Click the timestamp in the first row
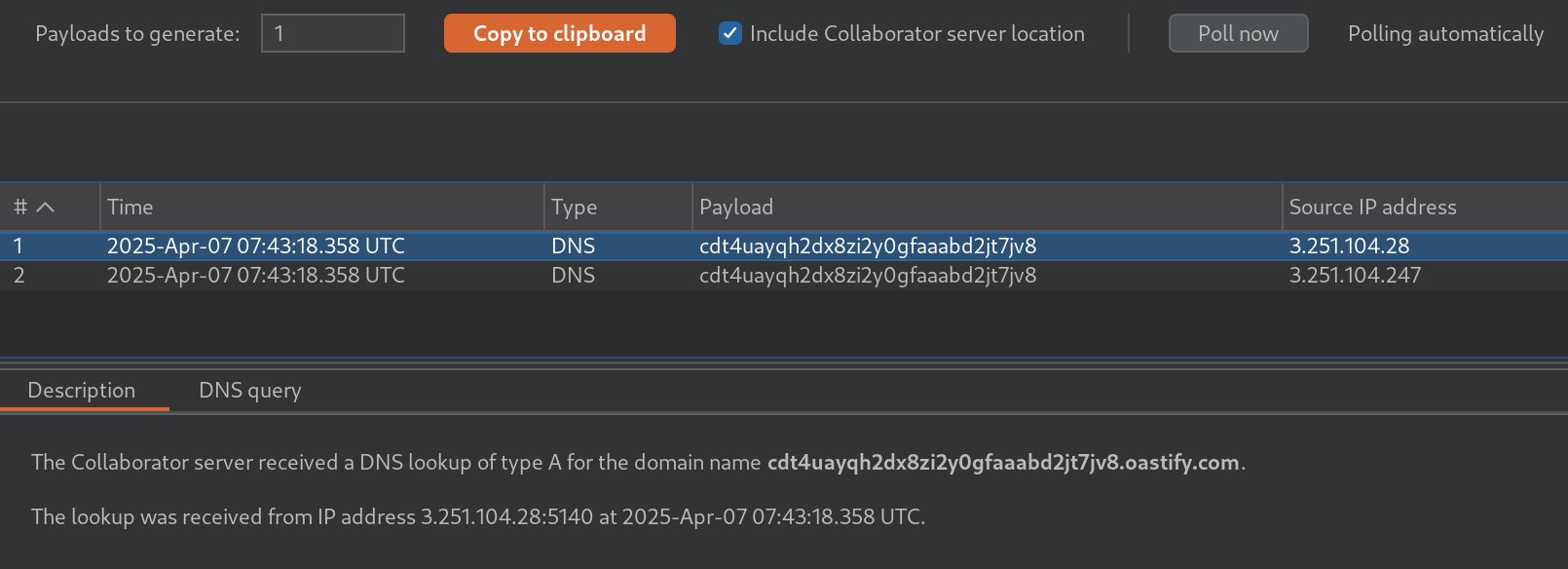1568x569 pixels. (x=255, y=246)
